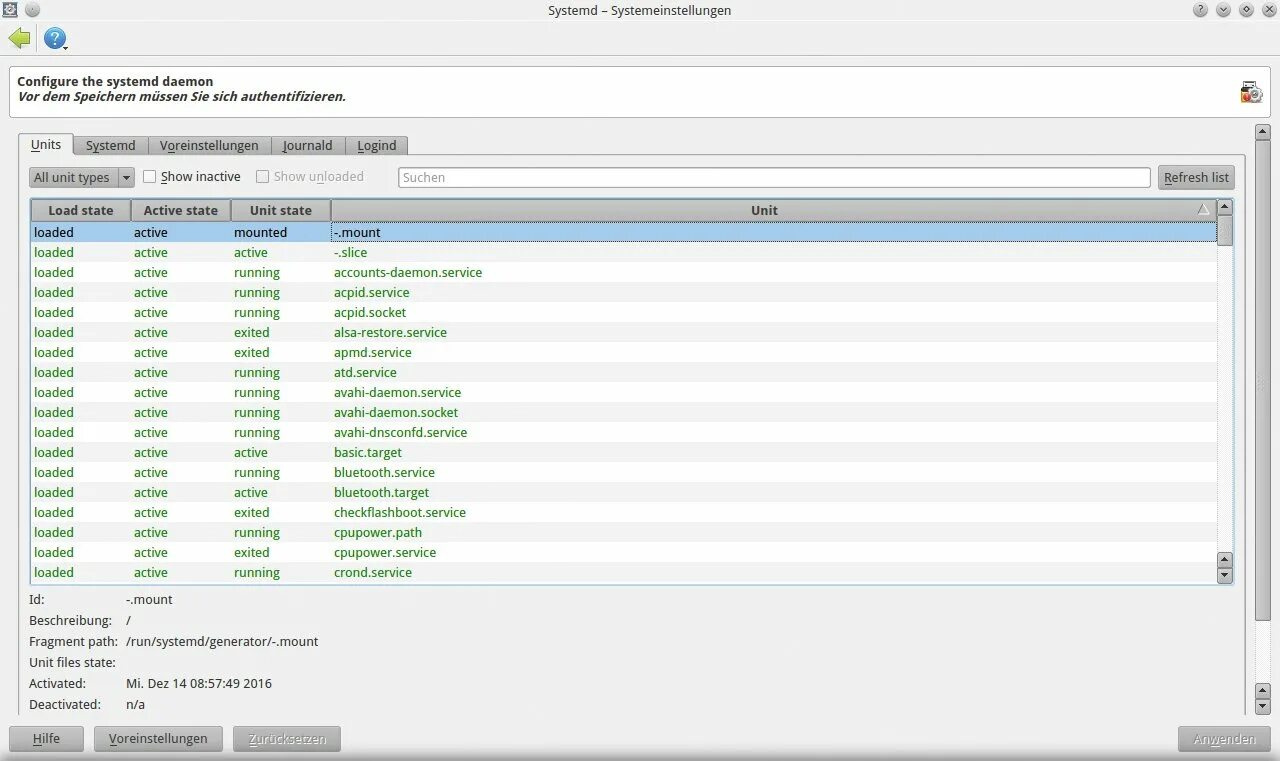The width and height of the screenshot is (1280, 761).
Task: Select the -.mount unit row
Action: pos(623,232)
